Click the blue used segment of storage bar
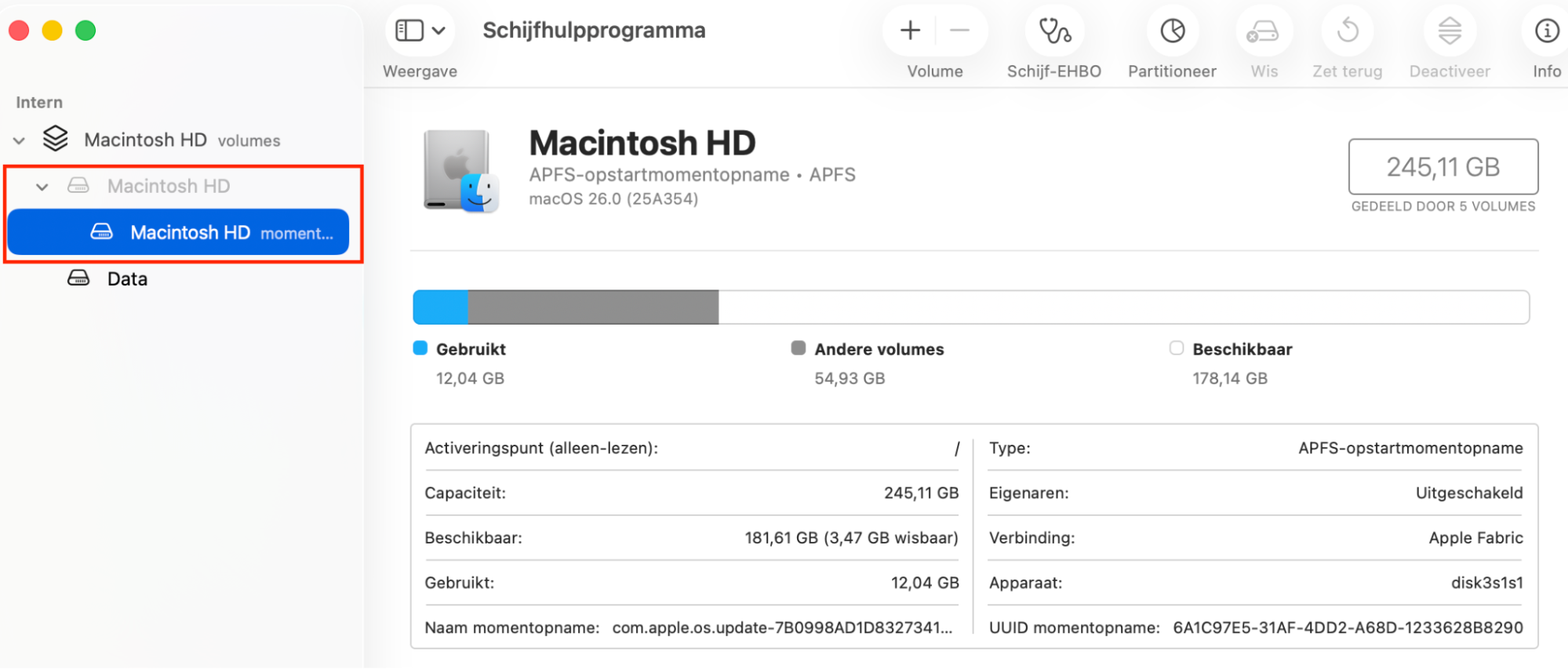The width and height of the screenshot is (1568, 669). pos(440,307)
